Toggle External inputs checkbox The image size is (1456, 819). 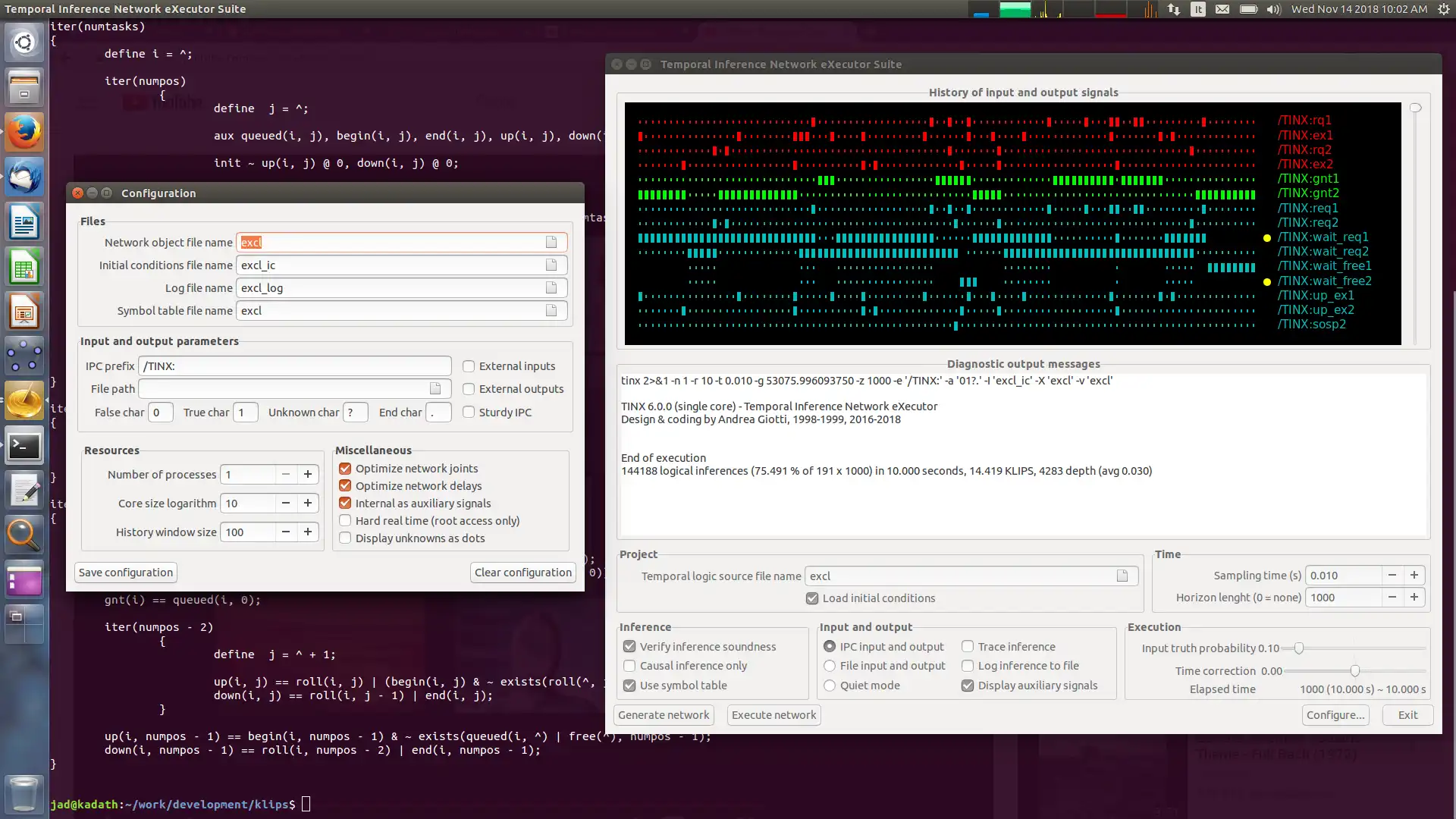point(468,366)
